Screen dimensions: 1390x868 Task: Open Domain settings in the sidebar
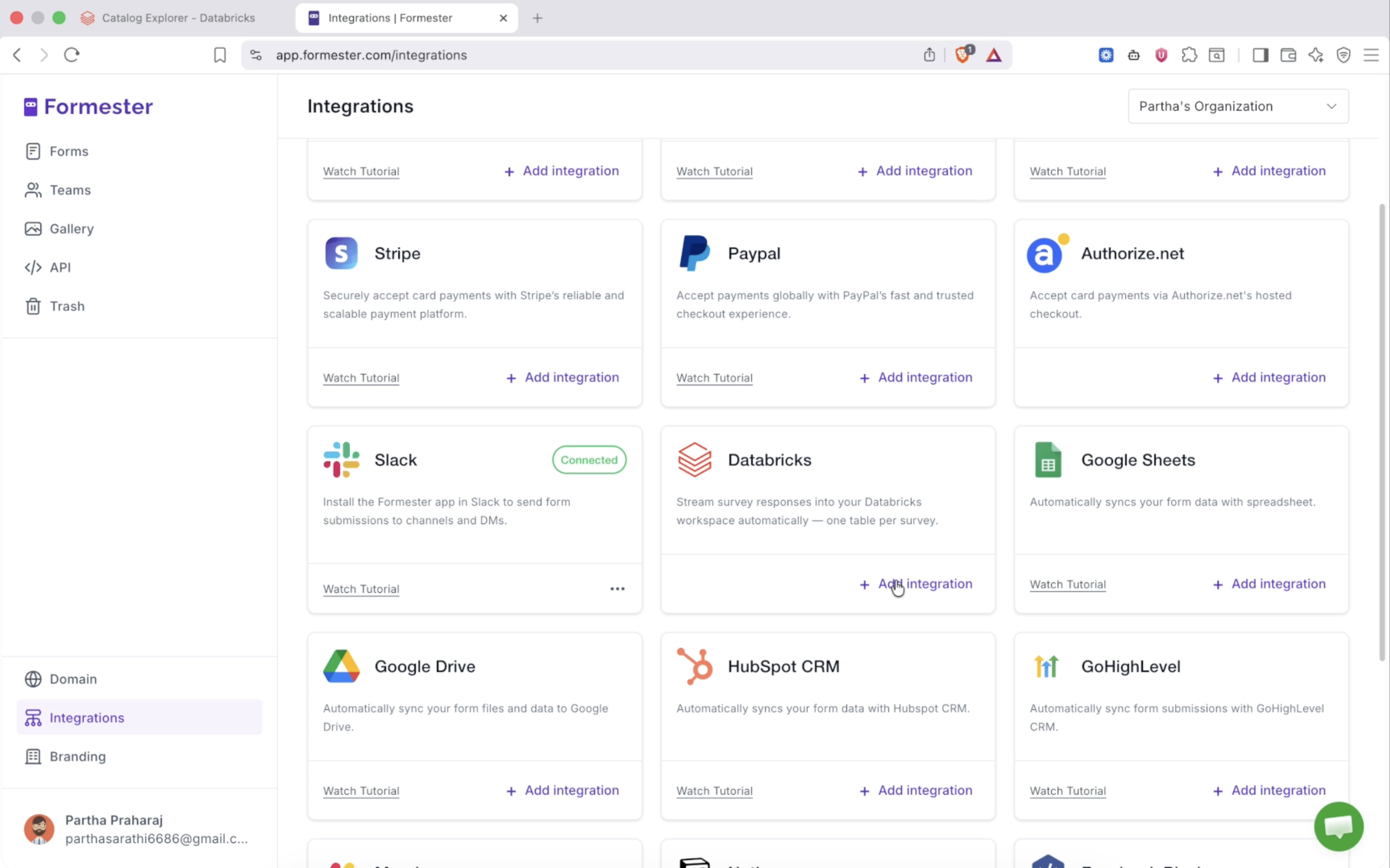point(60,679)
